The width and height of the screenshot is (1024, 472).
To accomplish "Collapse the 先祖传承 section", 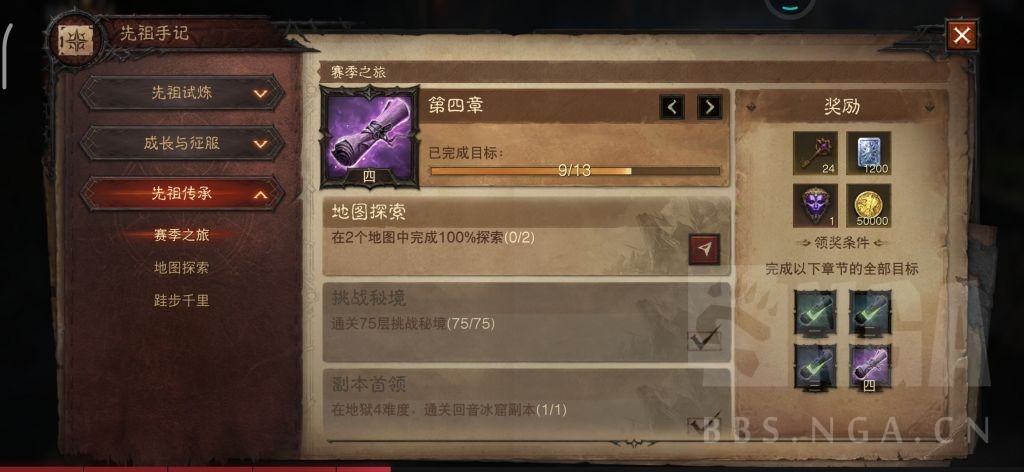I will (x=182, y=193).
